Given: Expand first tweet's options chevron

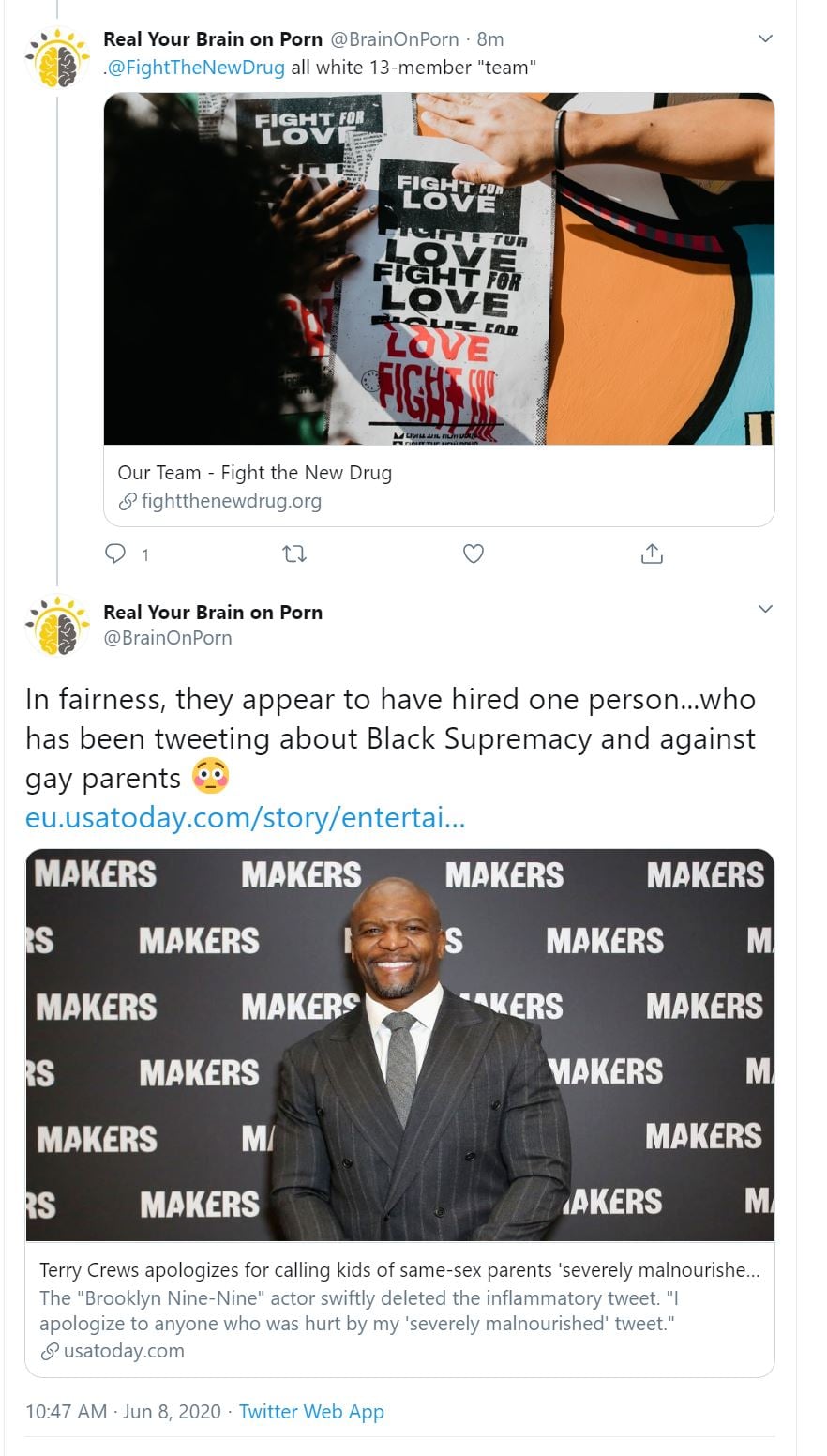Looking at the screenshot, I should pos(765,38).
